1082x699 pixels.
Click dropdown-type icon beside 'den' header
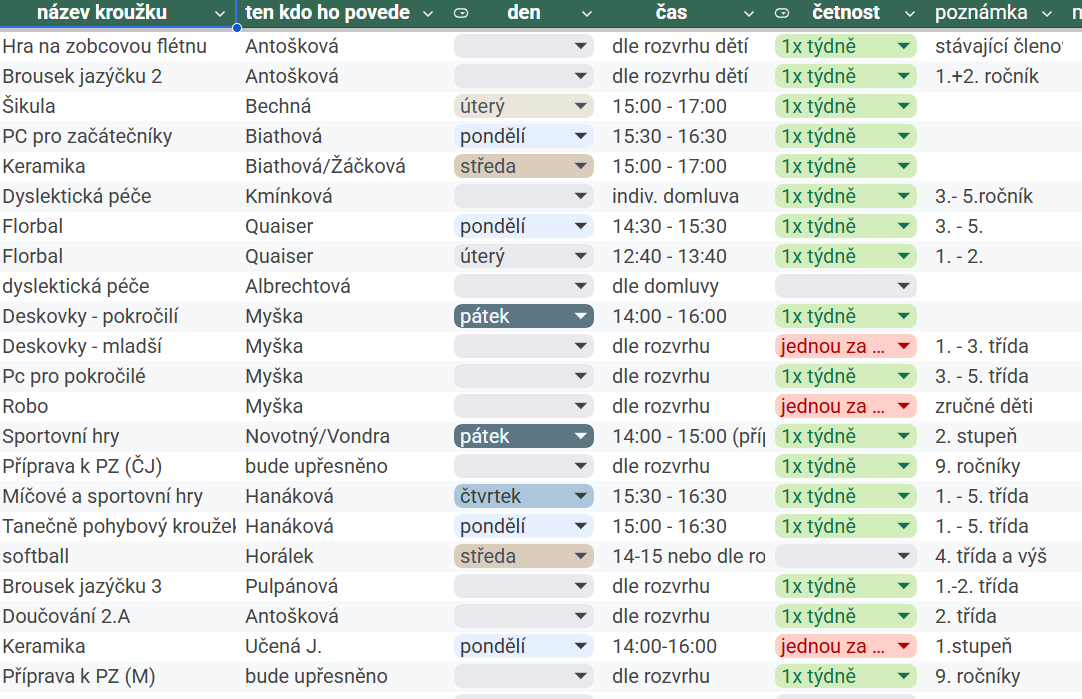pyautogui.click(x=461, y=13)
